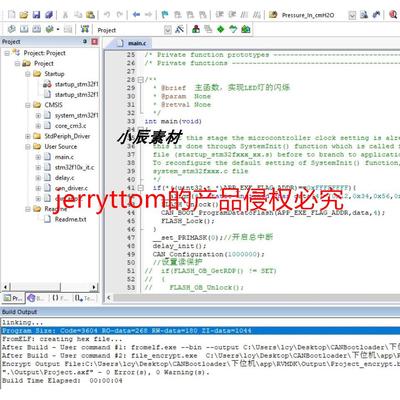The height and width of the screenshot is (400, 400).
Task: Click the Copy icon in the toolbar
Action: click(78, 15)
